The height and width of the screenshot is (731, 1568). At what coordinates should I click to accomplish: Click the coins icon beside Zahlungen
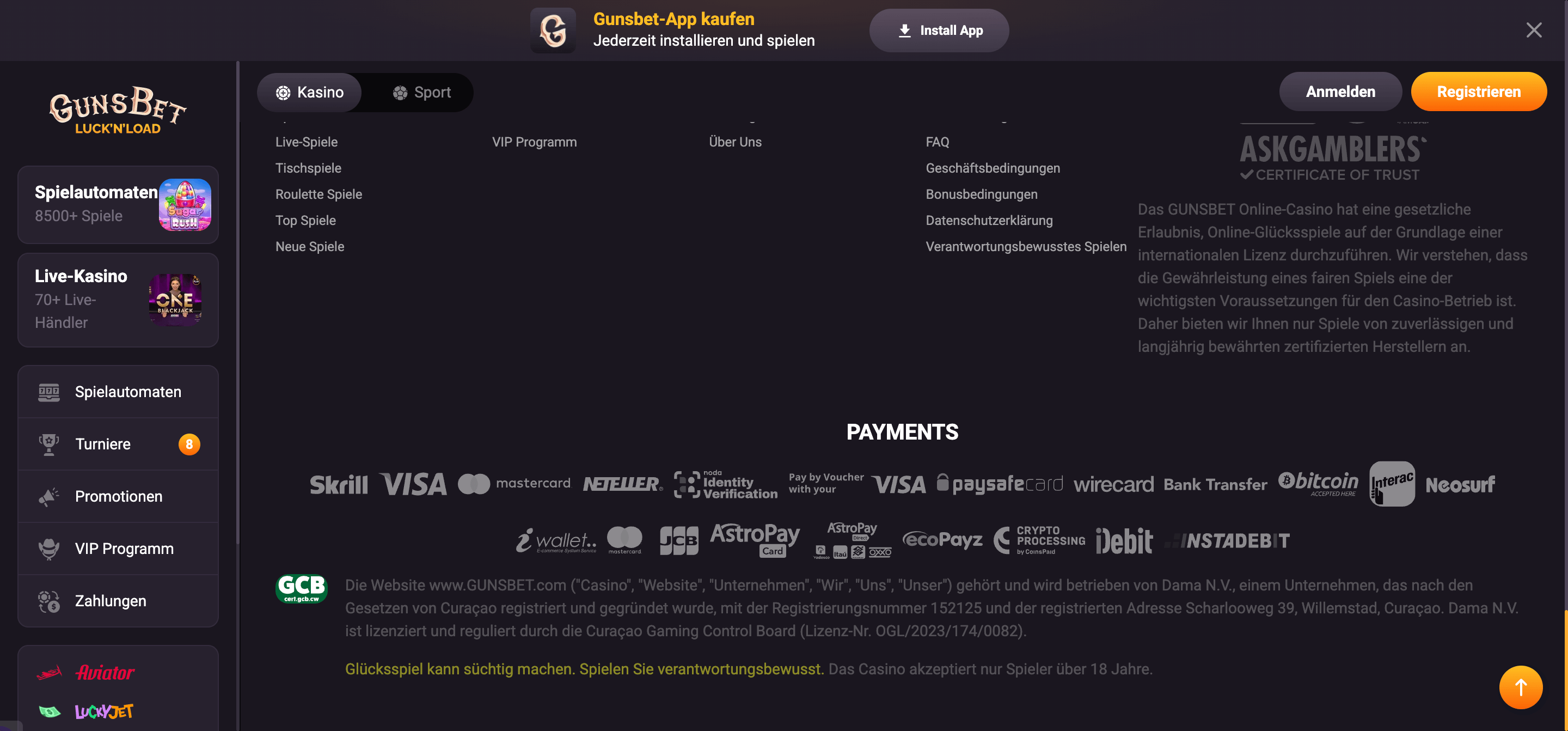[48, 601]
